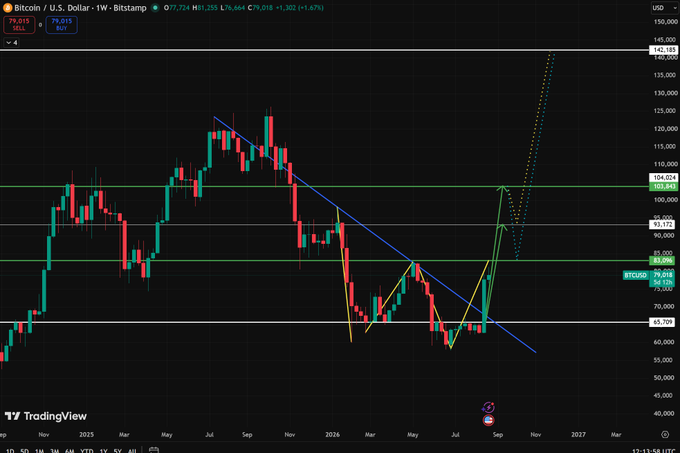Screen dimensions: 680x453
Task: Select the 1Y time range
Action: [x=103, y=450]
